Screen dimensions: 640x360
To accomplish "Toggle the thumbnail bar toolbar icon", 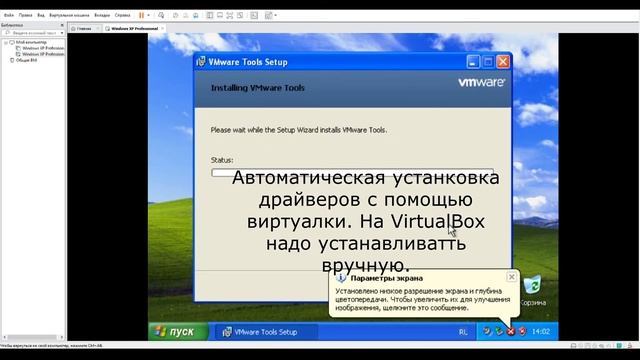I will click(220, 15).
